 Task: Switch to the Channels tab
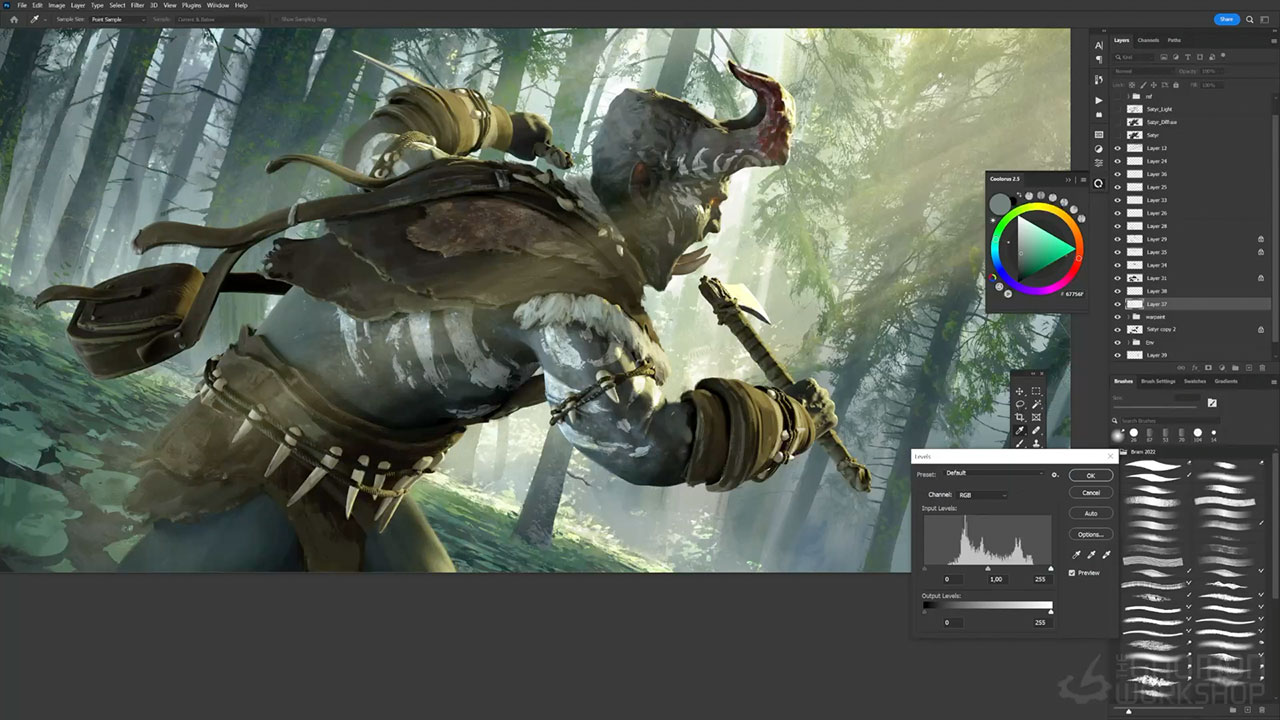click(1148, 41)
